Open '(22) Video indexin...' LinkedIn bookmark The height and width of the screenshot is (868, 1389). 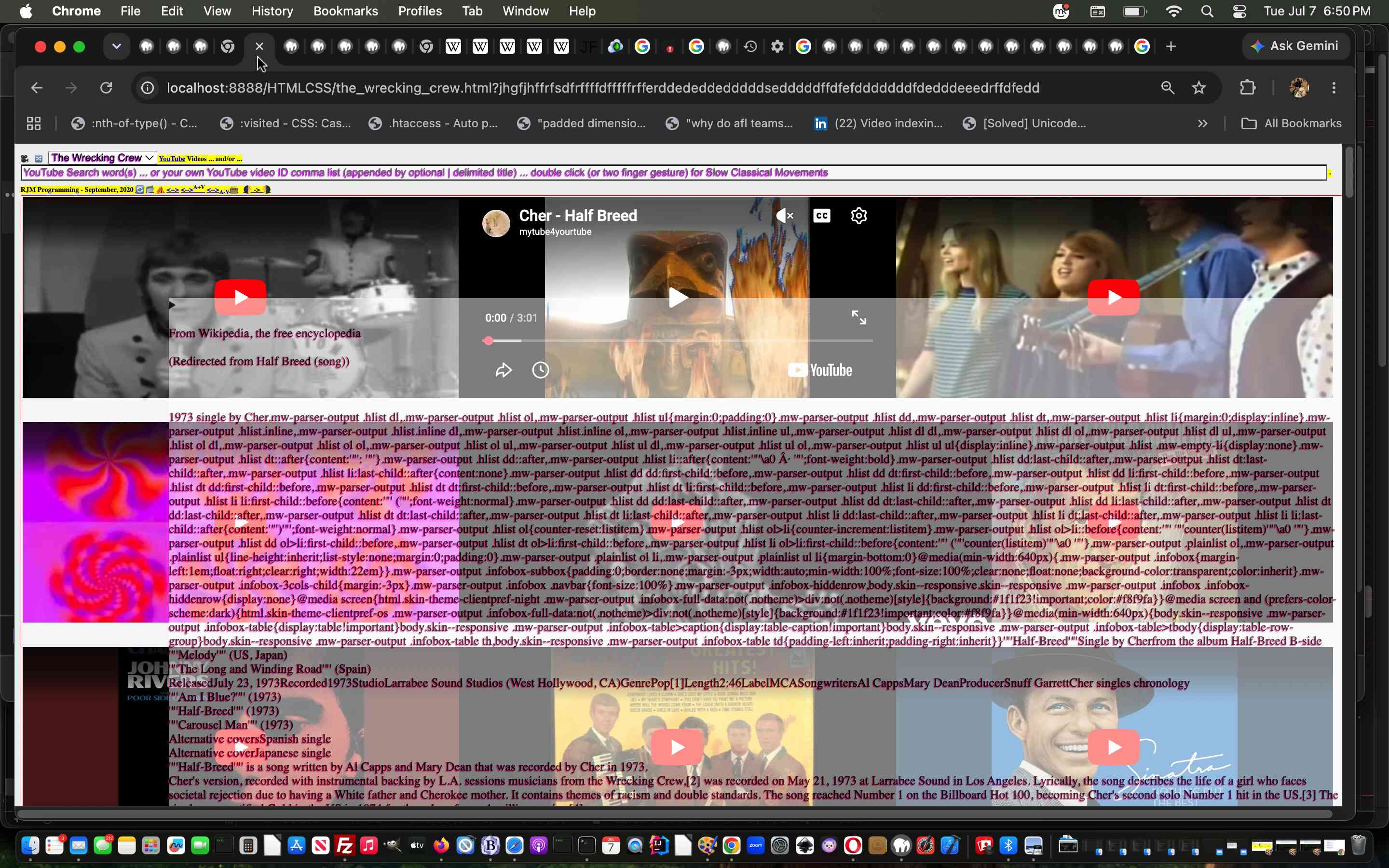(879, 123)
